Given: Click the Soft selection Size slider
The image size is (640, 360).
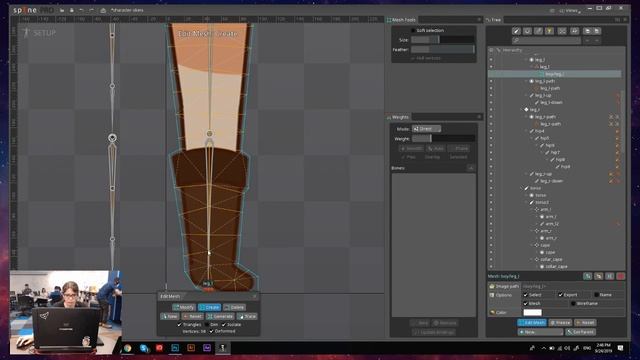Looking at the screenshot, I should coord(442,40).
